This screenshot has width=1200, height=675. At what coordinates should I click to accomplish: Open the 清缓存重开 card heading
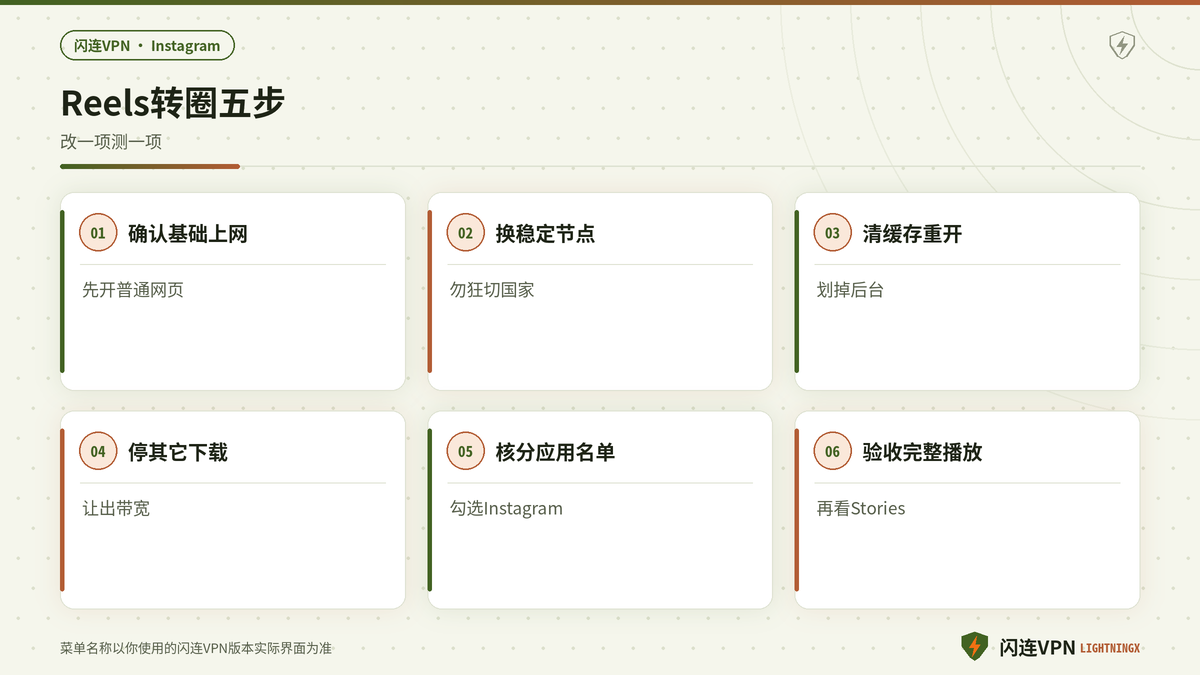coord(912,234)
